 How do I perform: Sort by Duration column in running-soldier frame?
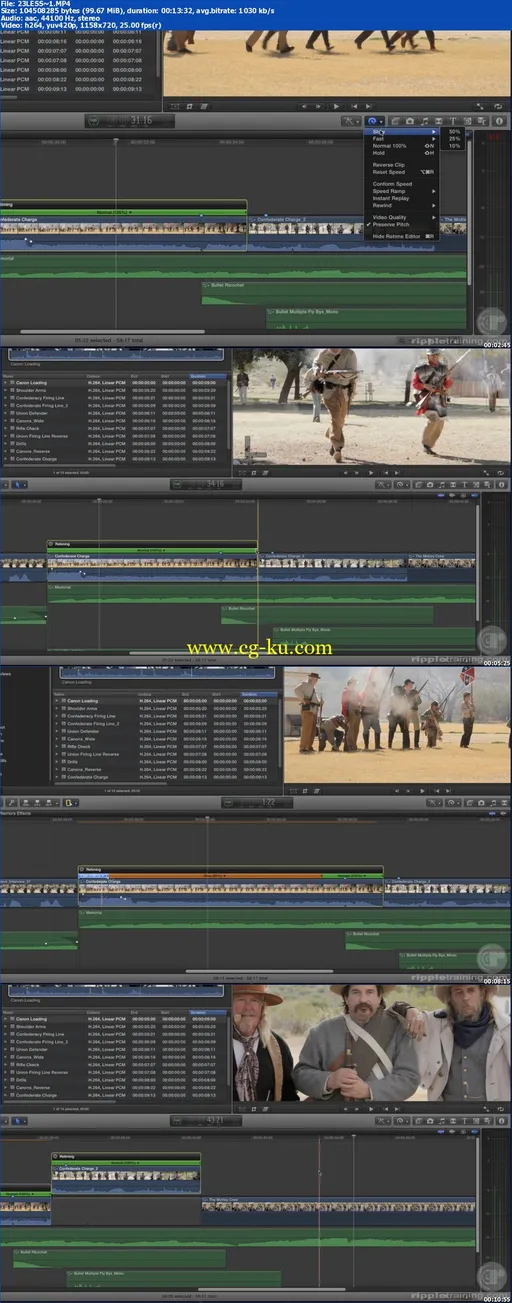pos(210,374)
